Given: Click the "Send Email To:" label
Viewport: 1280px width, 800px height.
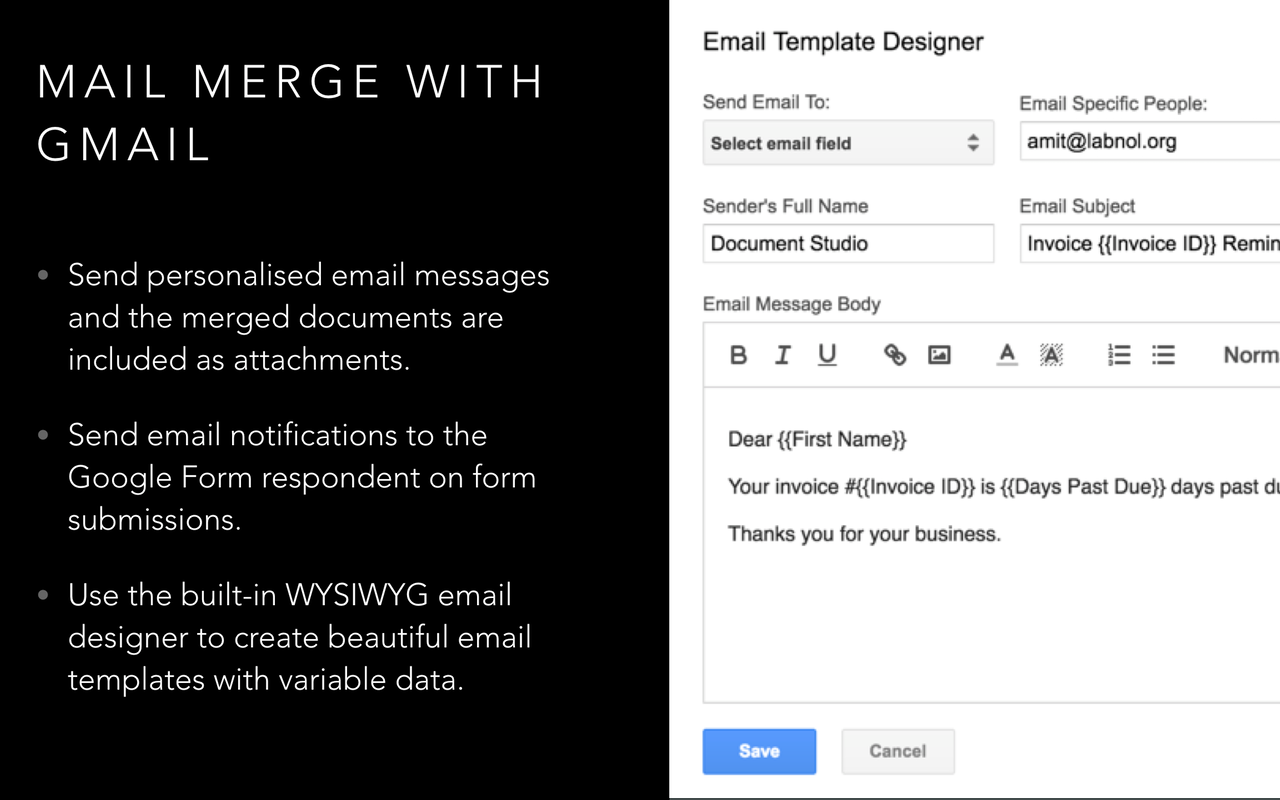Looking at the screenshot, I should point(766,102).
